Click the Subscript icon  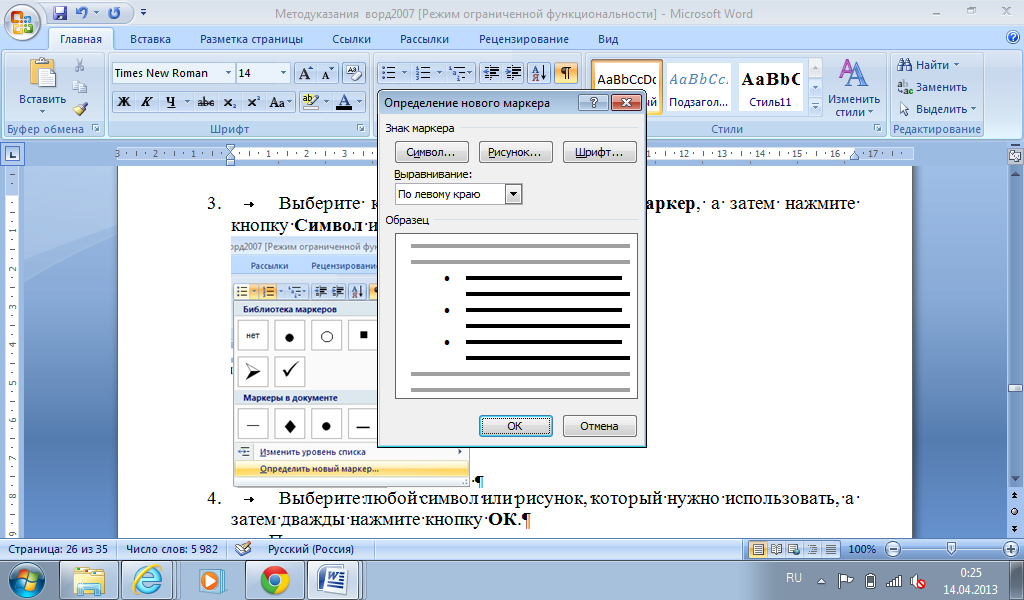(x=230, y=102)
